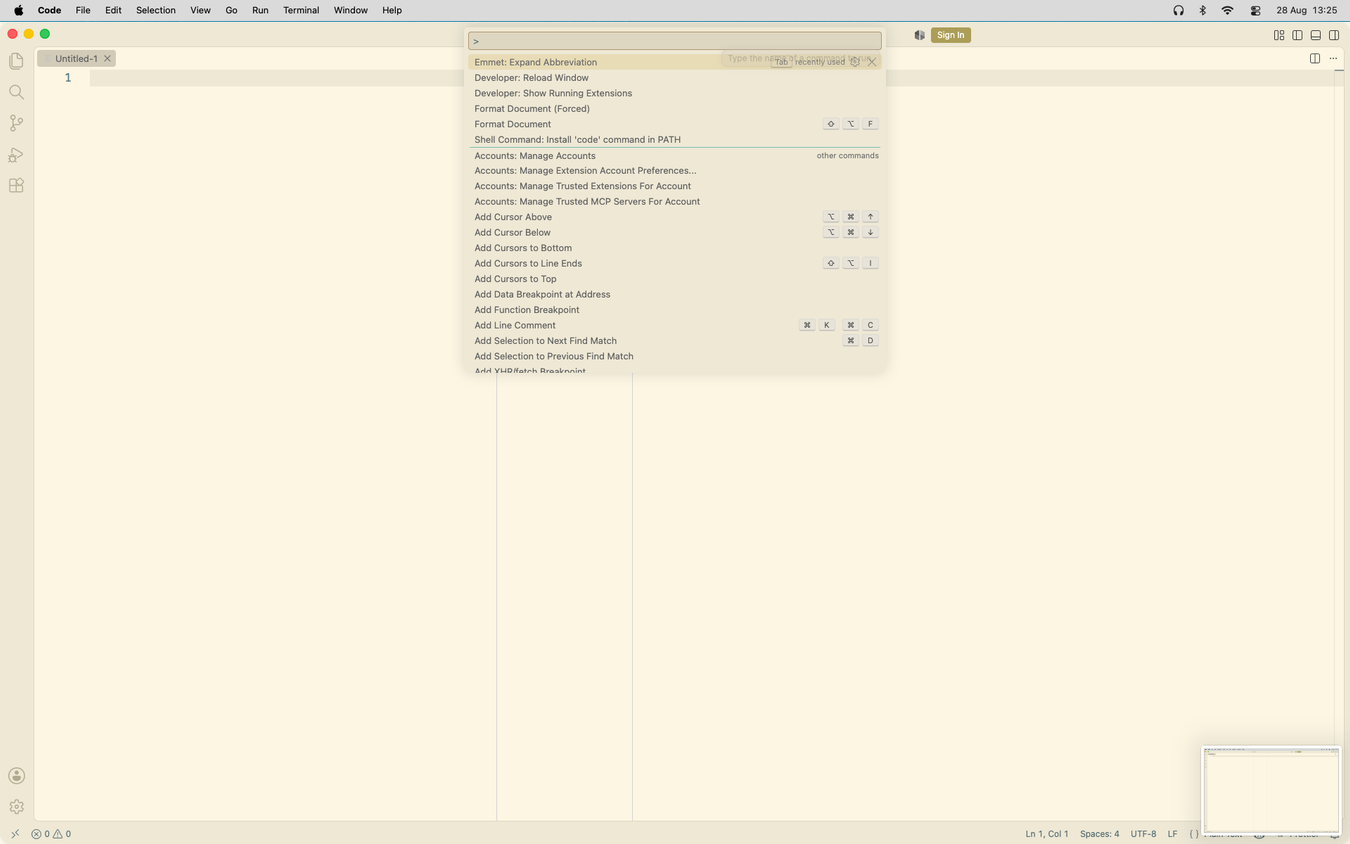Open the Window menu
This screenshot has height=844, width=1350.
click(350, 10)
